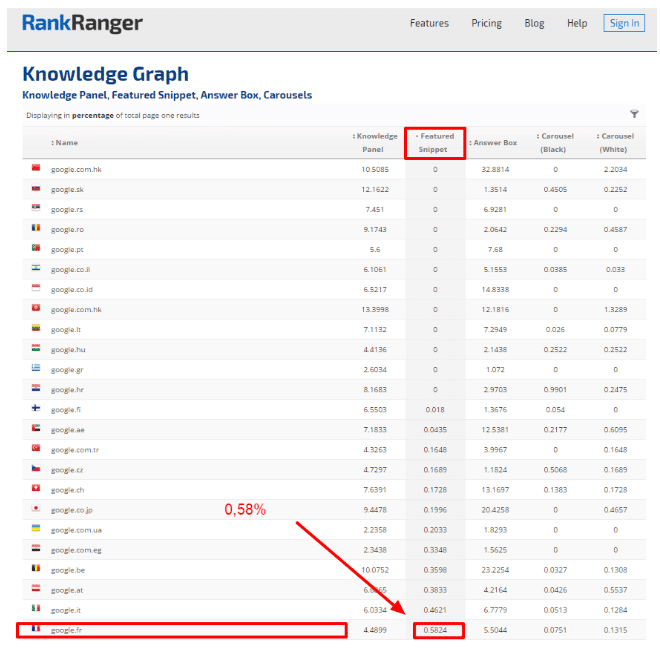Sort by Featured Snippet column header
This screenshot has width=660, height=657.
[435, 143]
